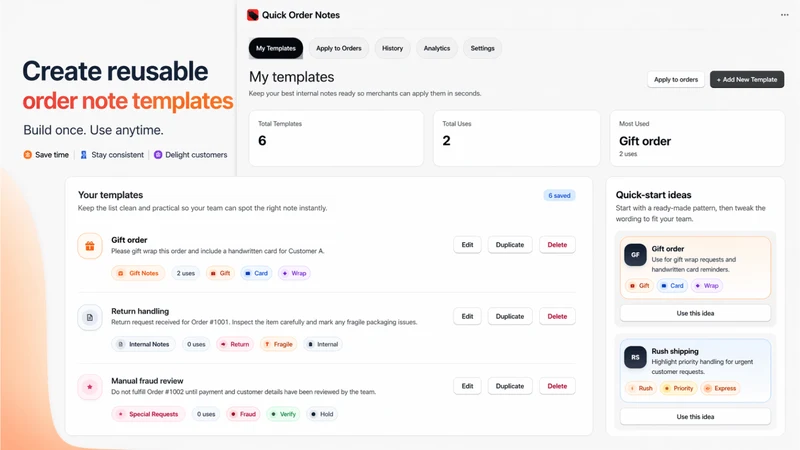Use this idea for Gift order

[695, 313]
